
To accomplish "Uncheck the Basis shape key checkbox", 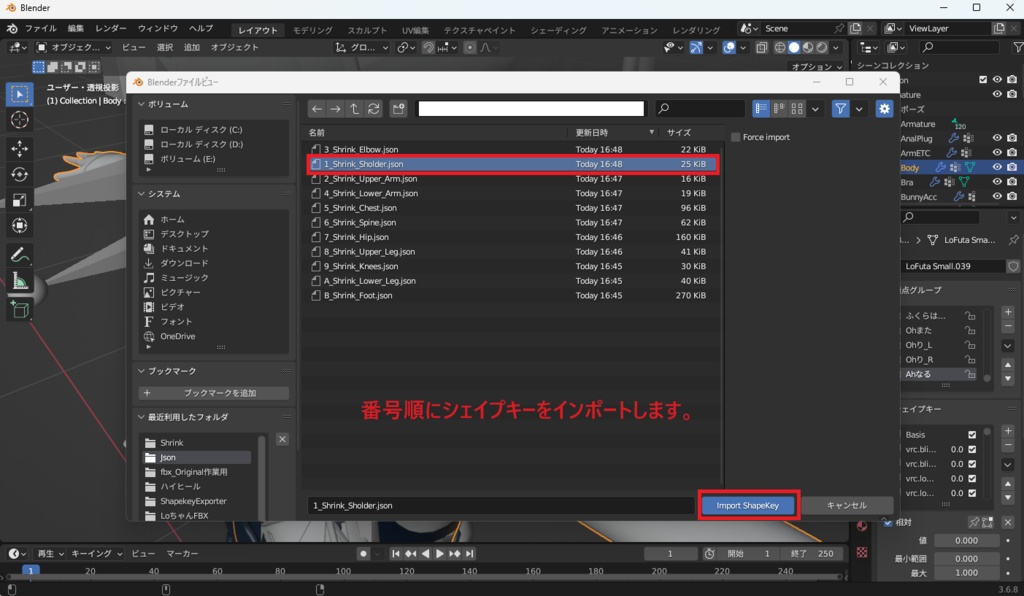I will coord(972,435).
